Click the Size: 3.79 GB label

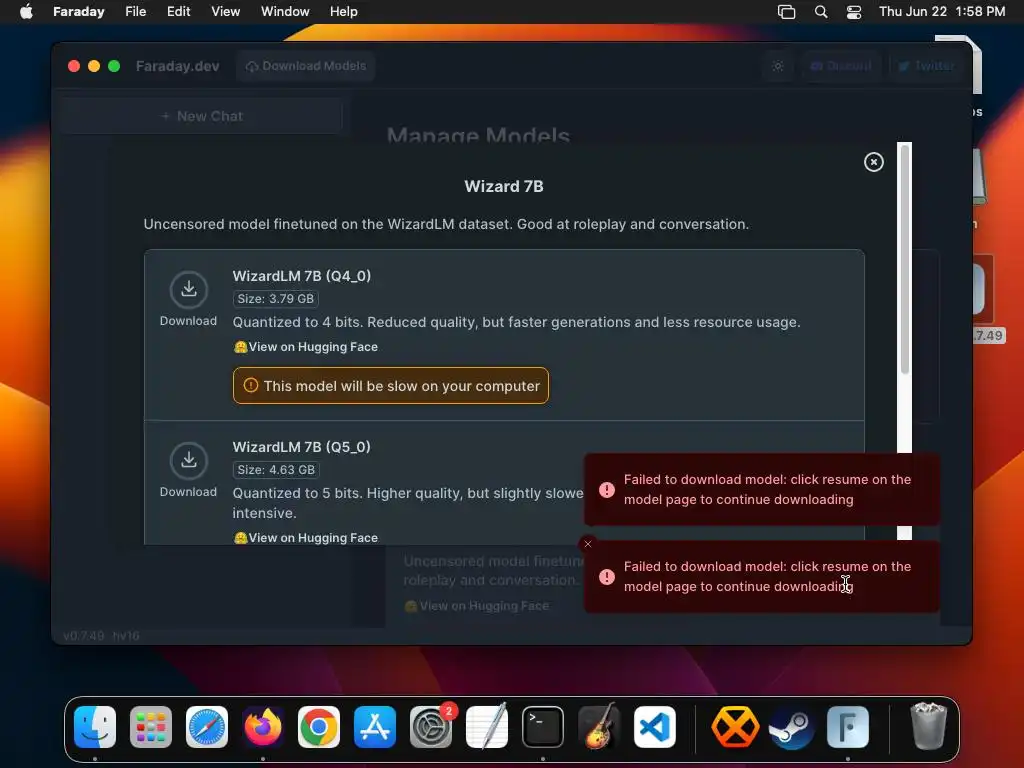(x=276, y=298)
